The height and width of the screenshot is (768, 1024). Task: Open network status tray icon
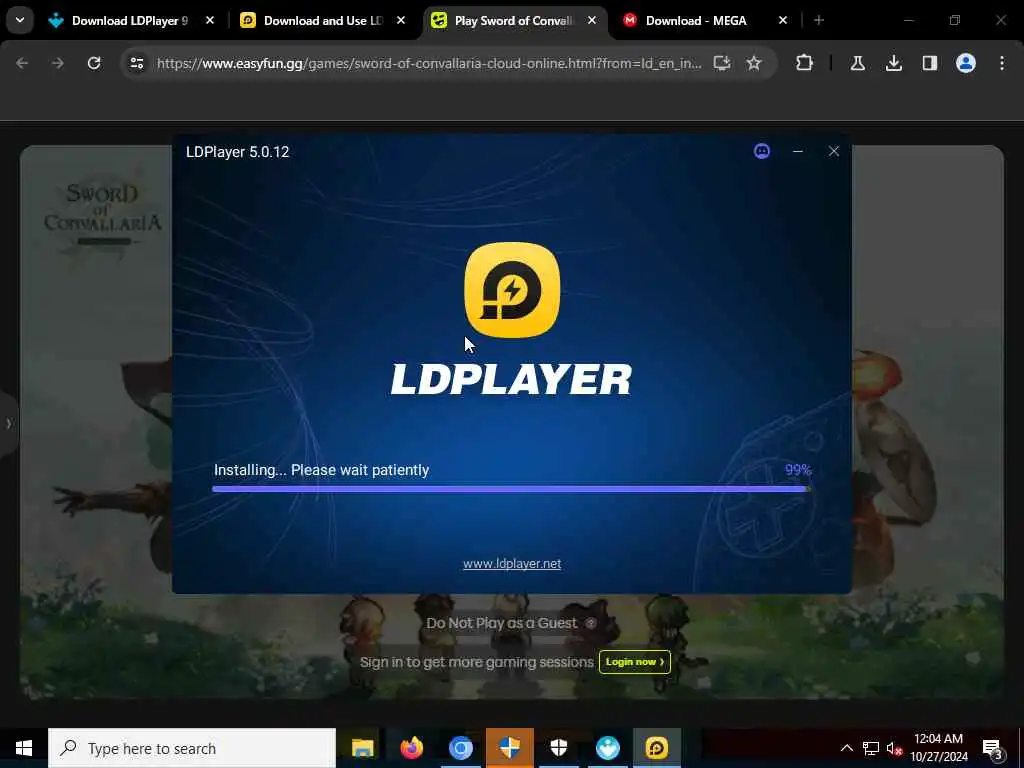pos(870,748)
